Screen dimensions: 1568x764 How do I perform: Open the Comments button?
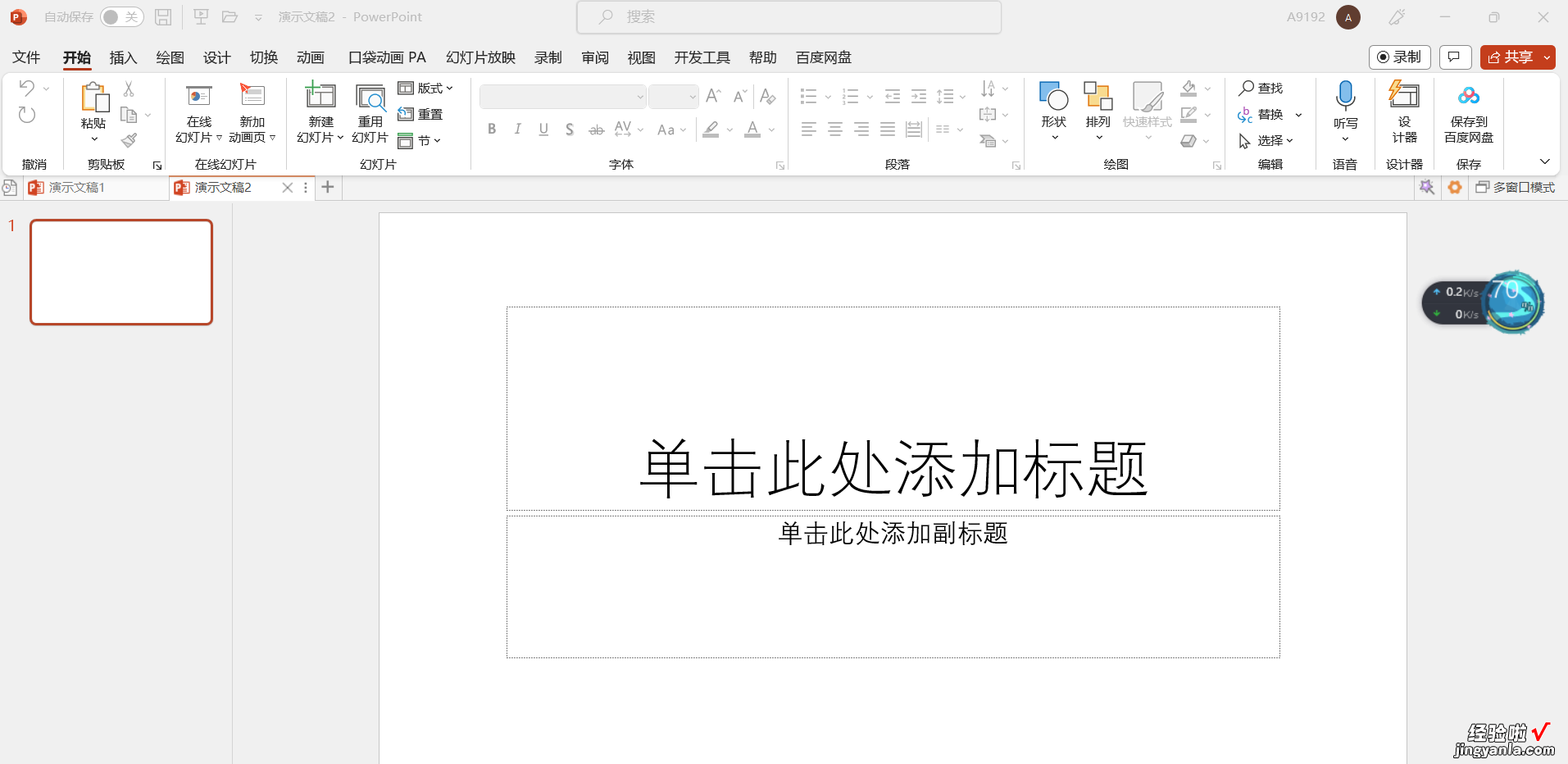pos(1455,57)
